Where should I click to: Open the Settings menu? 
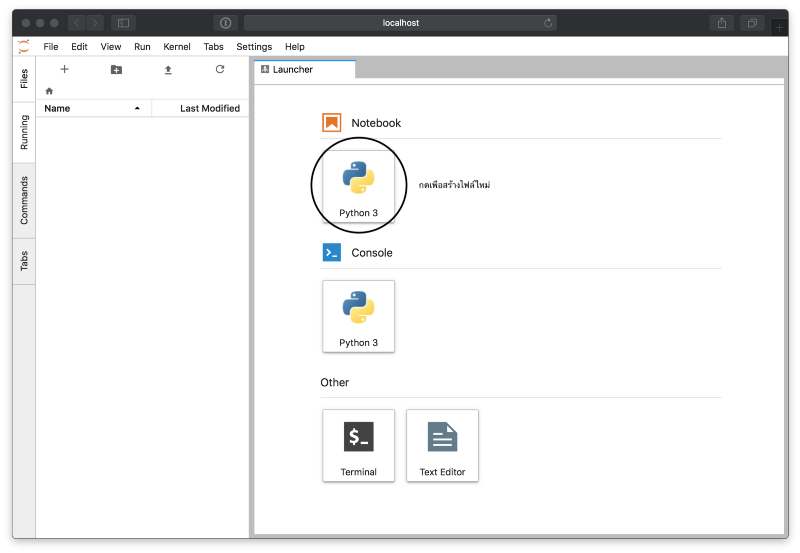[x=254, y=46]
